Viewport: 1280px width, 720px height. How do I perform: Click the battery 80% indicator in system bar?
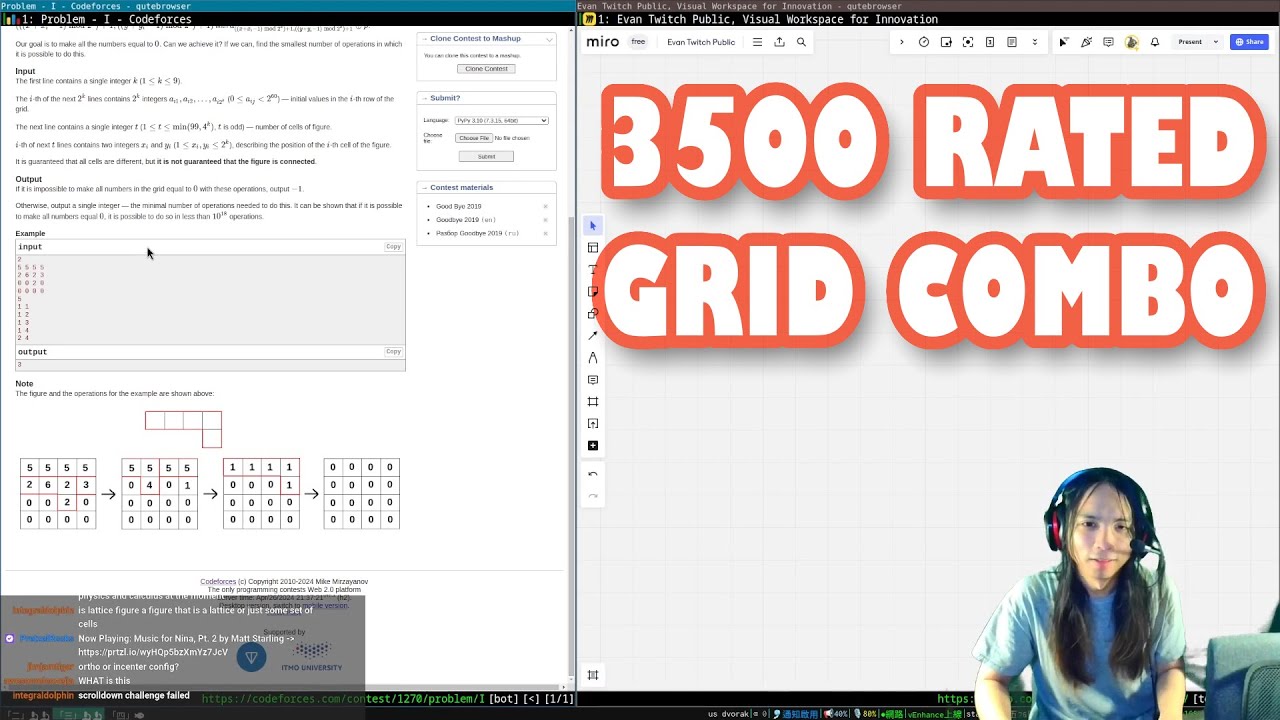coord(866,714)
